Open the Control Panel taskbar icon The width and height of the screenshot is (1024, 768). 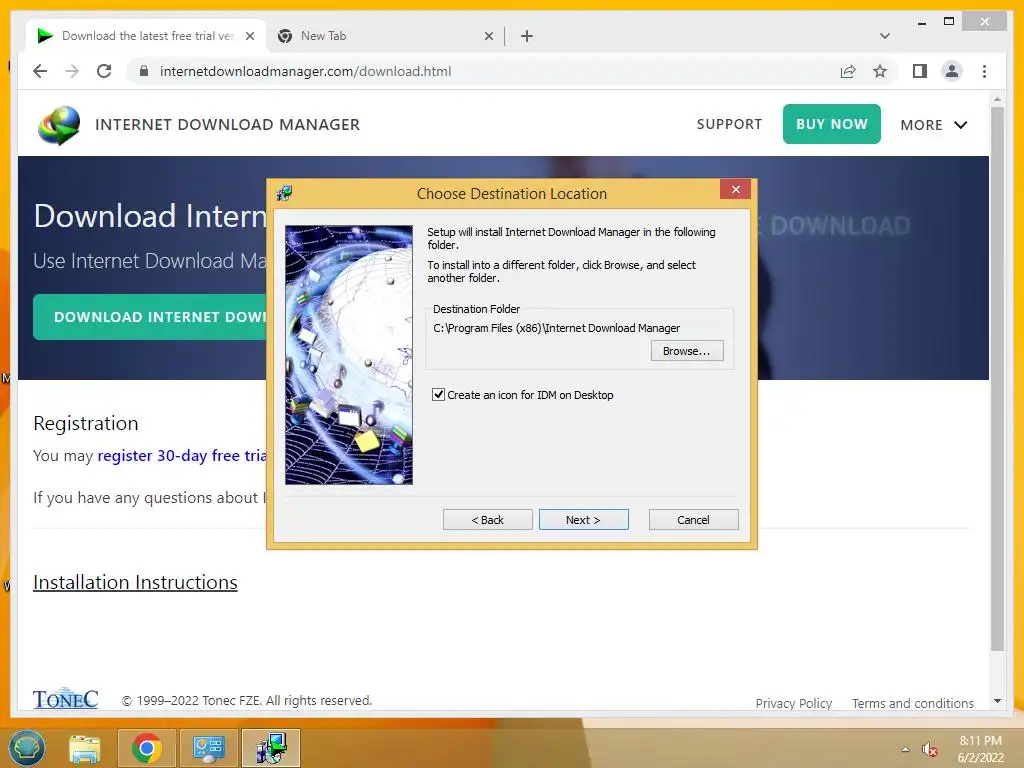point(208,748)
